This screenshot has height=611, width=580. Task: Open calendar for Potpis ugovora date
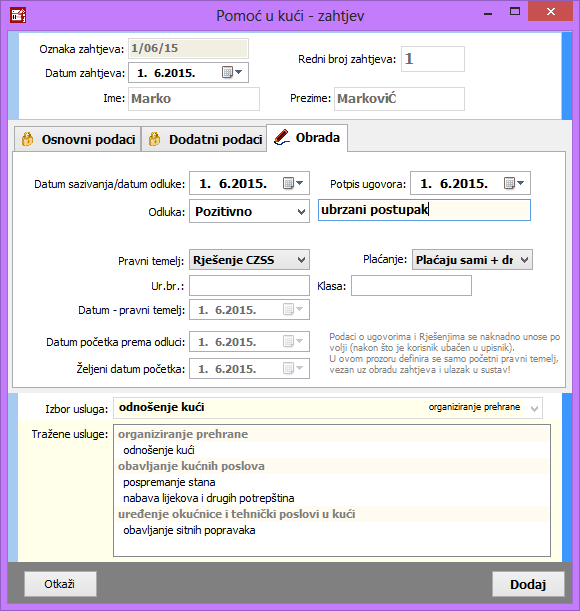click(514, 183)
